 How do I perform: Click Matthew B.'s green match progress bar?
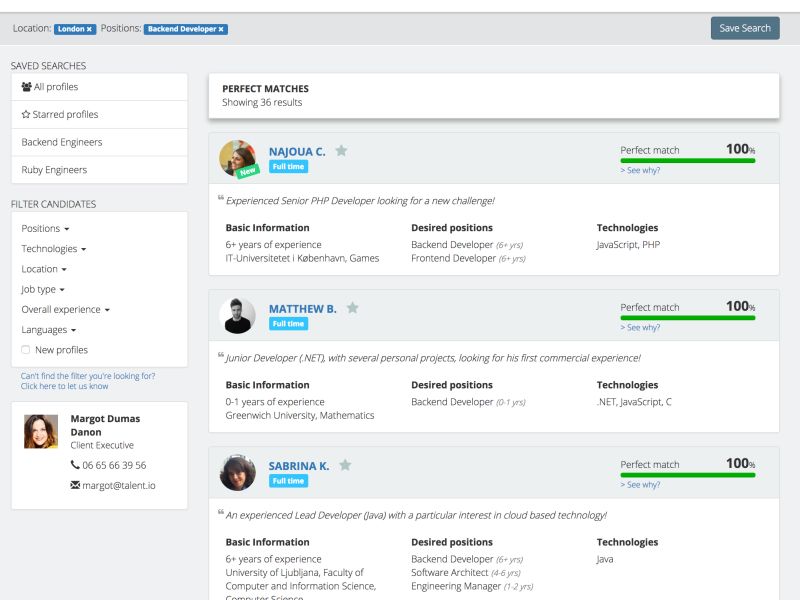[688, 318]
